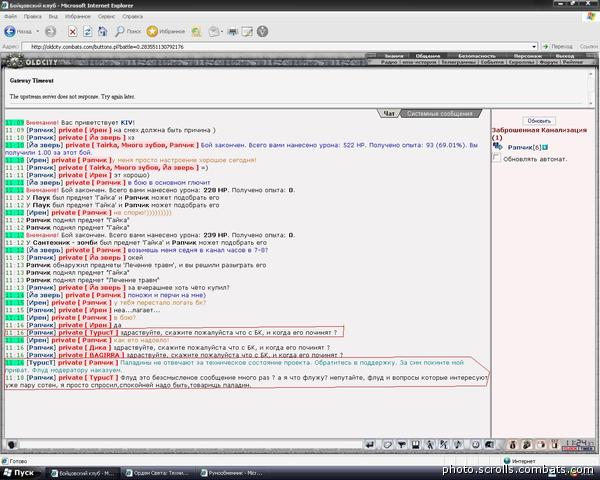Open the Правка menu
The width and height of the screenshot is (600, 480).
(x=33, y=16)
